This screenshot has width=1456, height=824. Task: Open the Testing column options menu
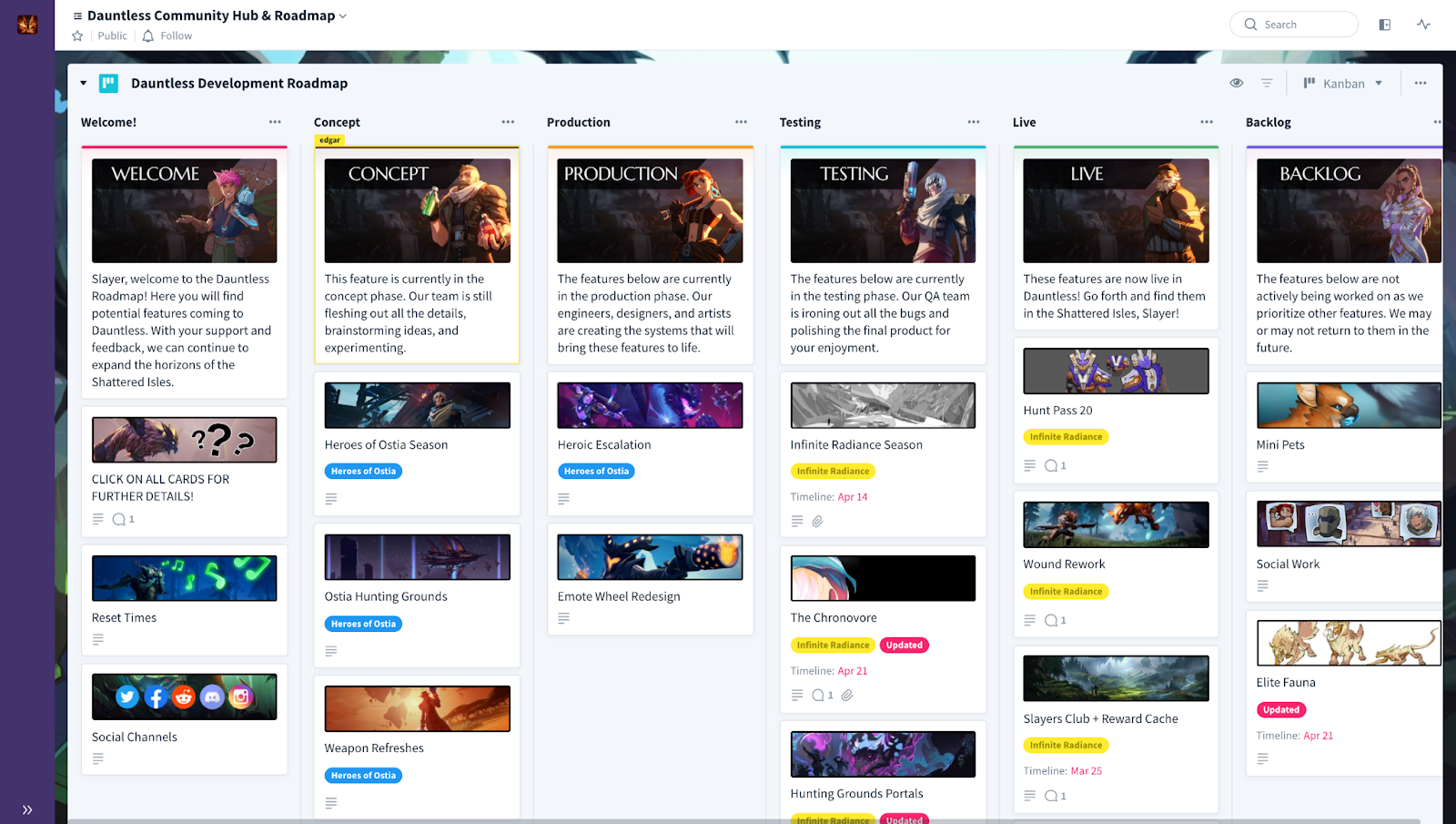(974, 122)
